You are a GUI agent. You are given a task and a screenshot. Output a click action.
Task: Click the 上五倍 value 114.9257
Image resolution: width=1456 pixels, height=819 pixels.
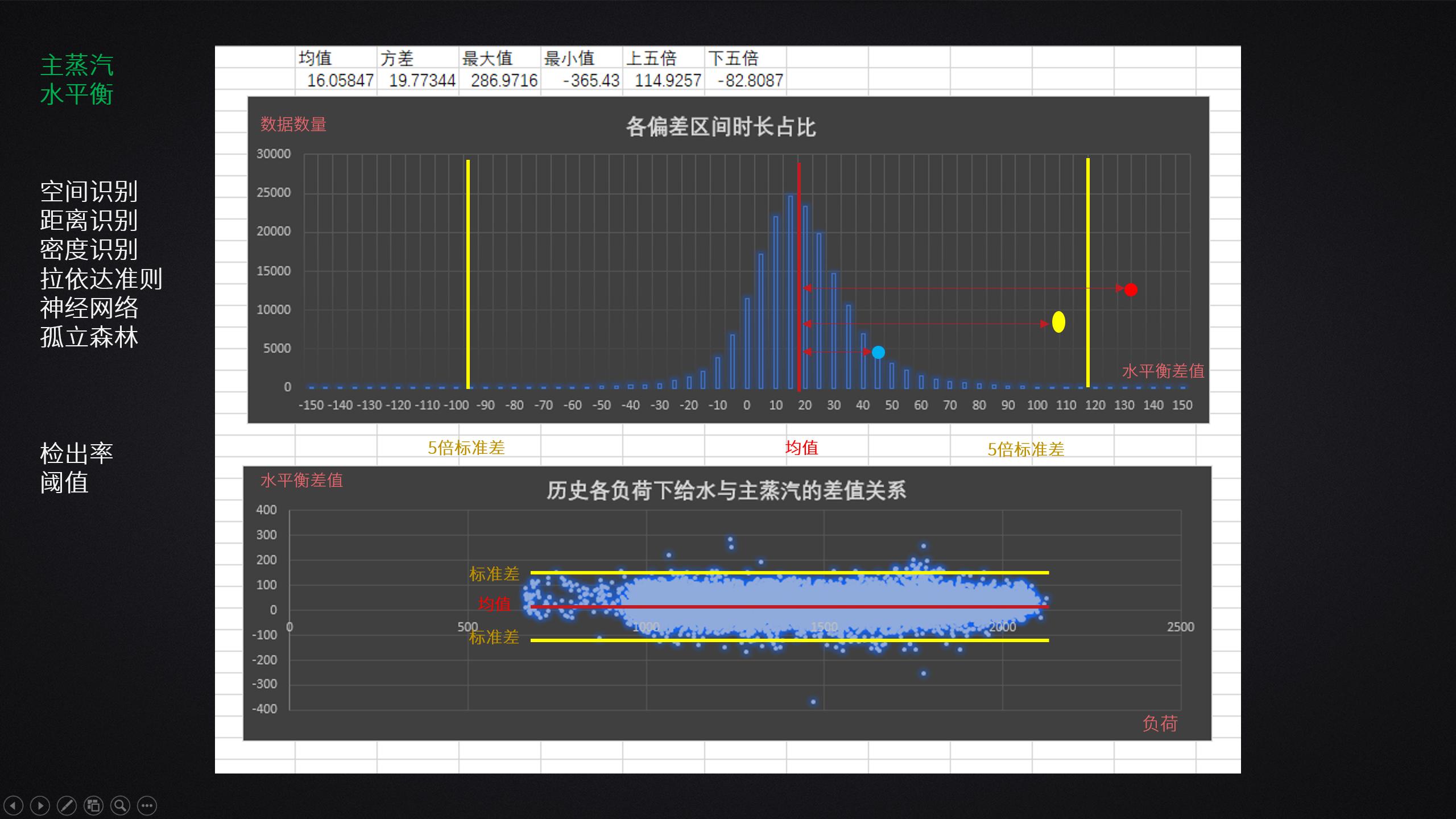pyautogui.click(x=667, y=81)
